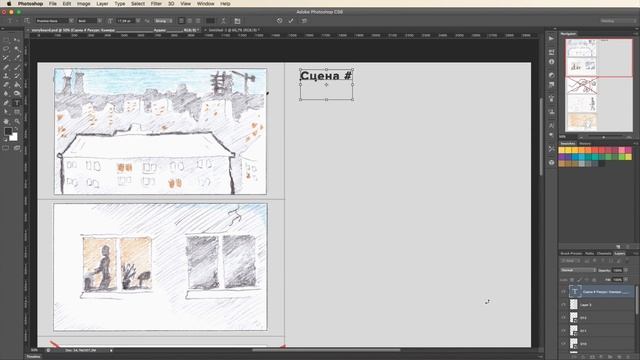
Task: Click the foreground color swatch
Action: point(8,131)
